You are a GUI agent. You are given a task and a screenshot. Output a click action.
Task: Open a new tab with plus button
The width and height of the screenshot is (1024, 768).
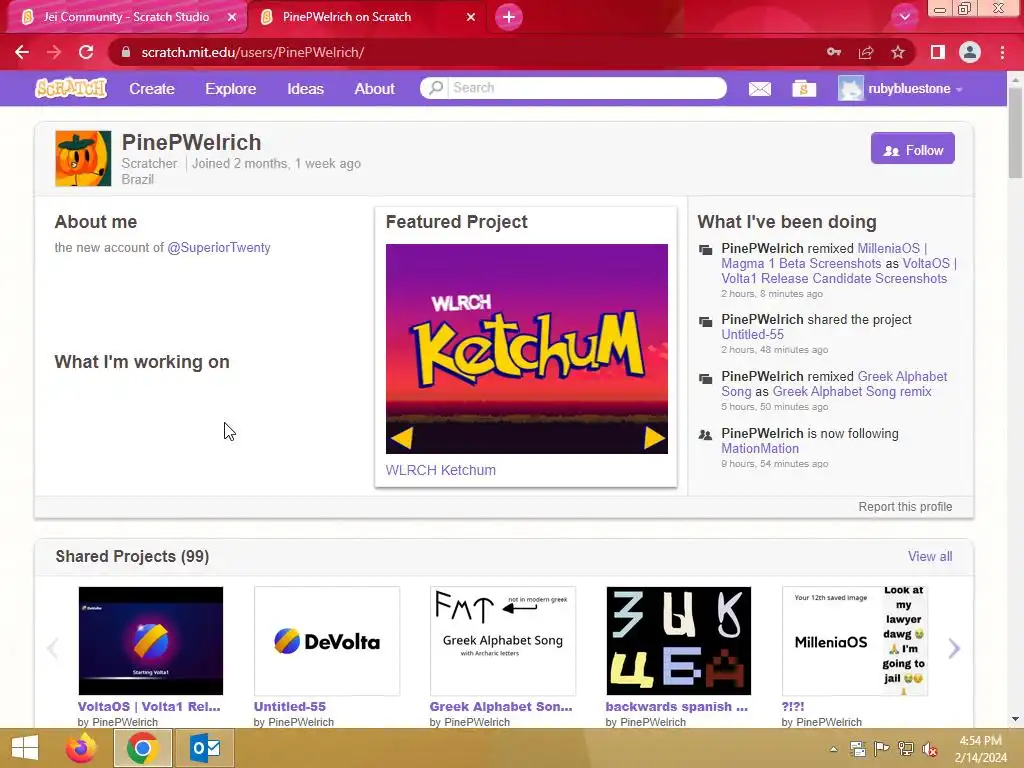[x=509, y=17]
